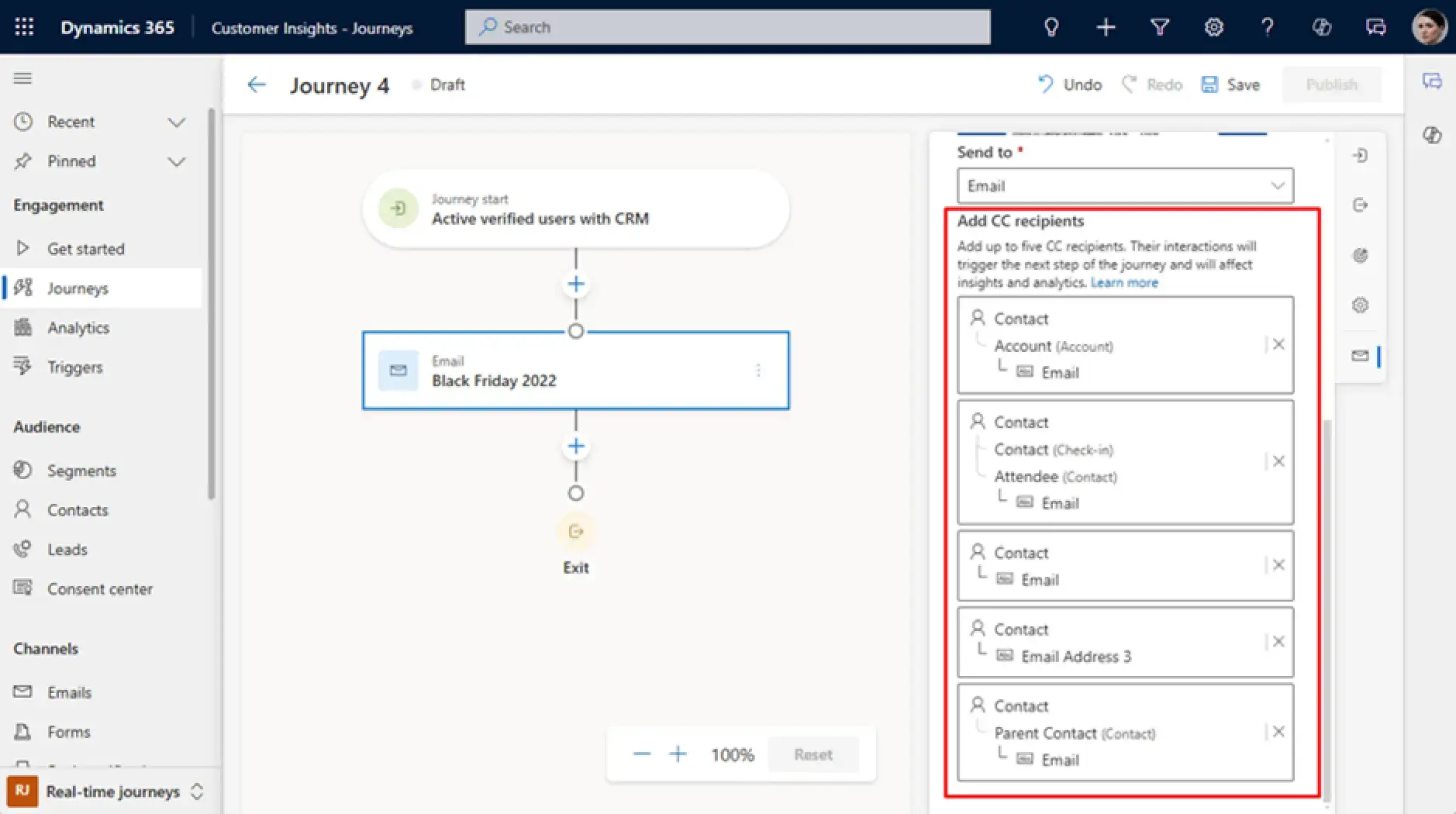
Task: Click the 100% zoom level text
Action: pos(733,754)
